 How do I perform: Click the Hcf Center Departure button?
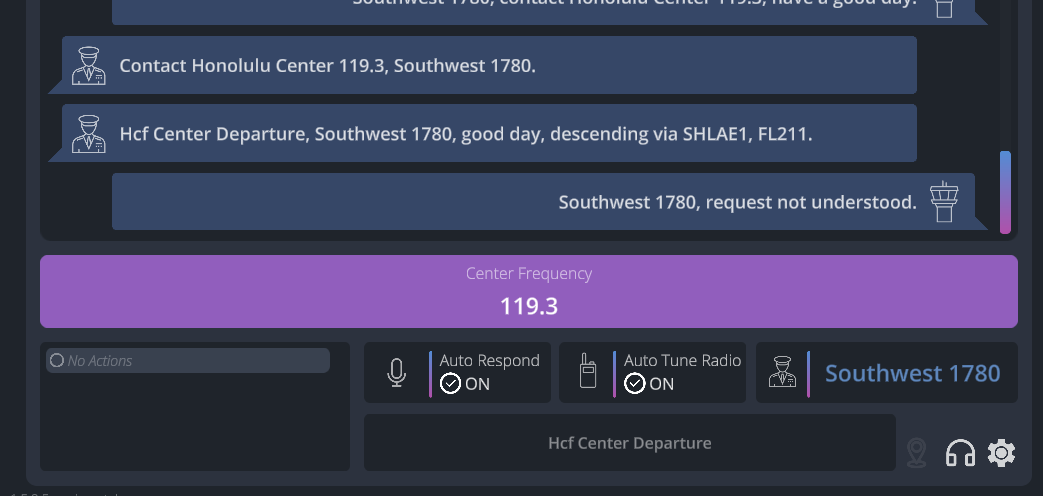[x=629, y=443]
